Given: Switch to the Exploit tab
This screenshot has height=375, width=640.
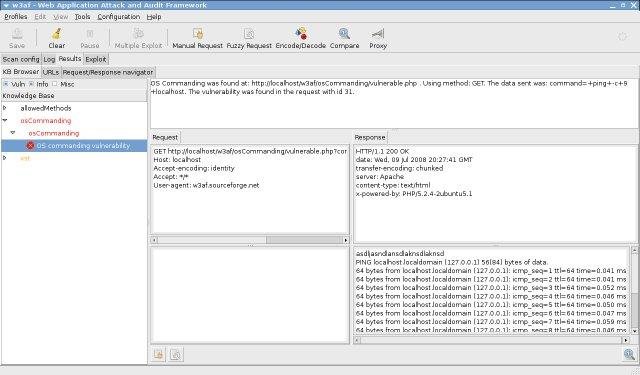Looking at the screenshot, I should click(96, 59).
